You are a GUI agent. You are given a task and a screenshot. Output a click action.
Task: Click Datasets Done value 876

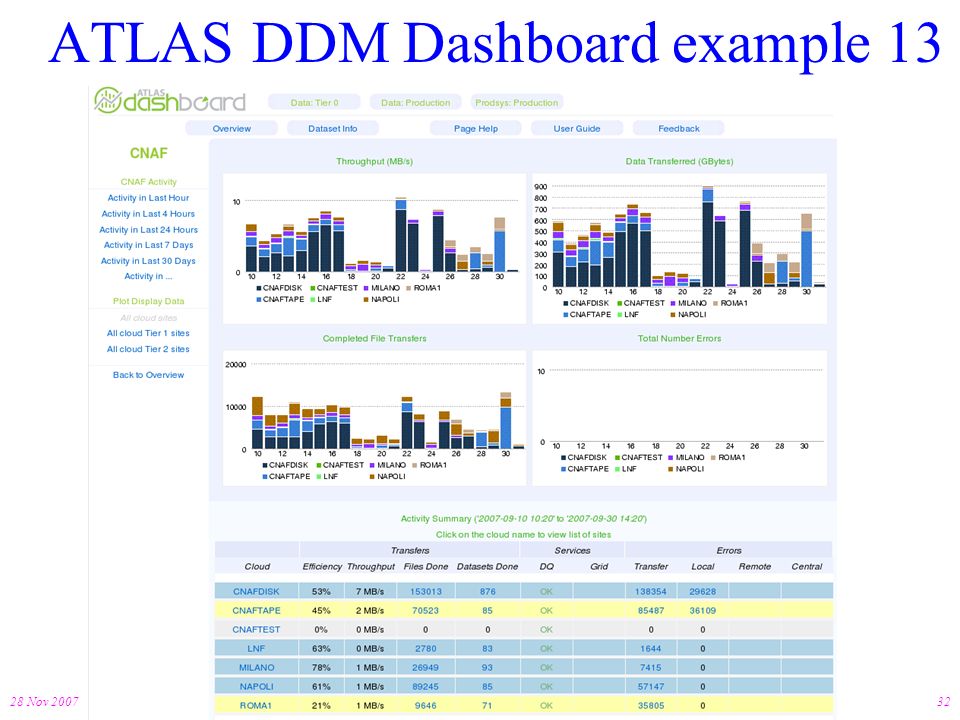[487, 591]
